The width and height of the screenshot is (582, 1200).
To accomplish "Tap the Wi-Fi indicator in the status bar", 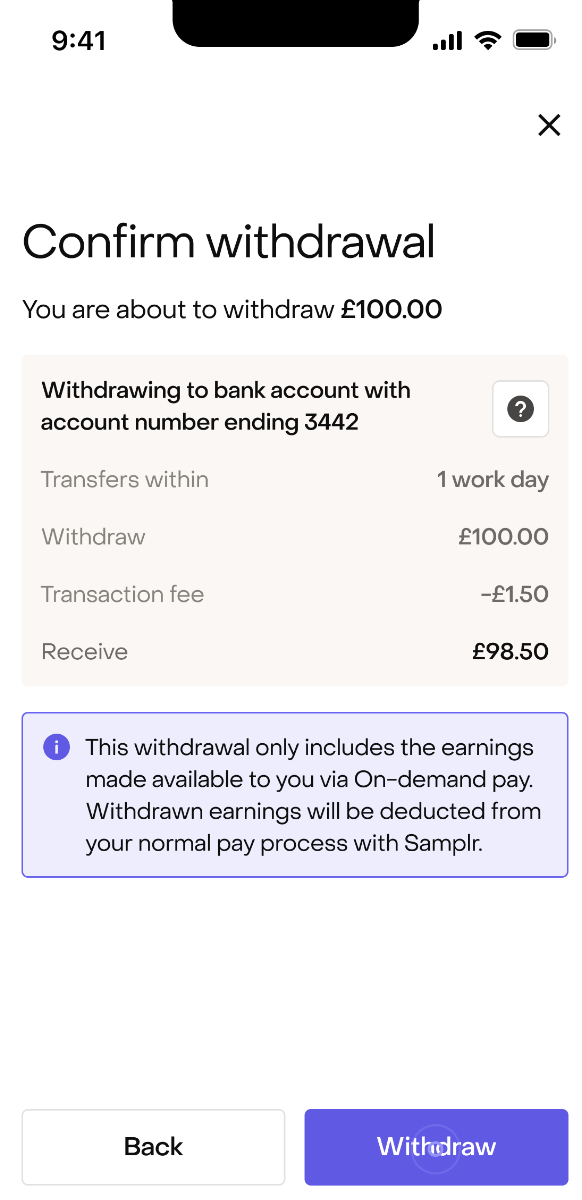I will 487,40.
